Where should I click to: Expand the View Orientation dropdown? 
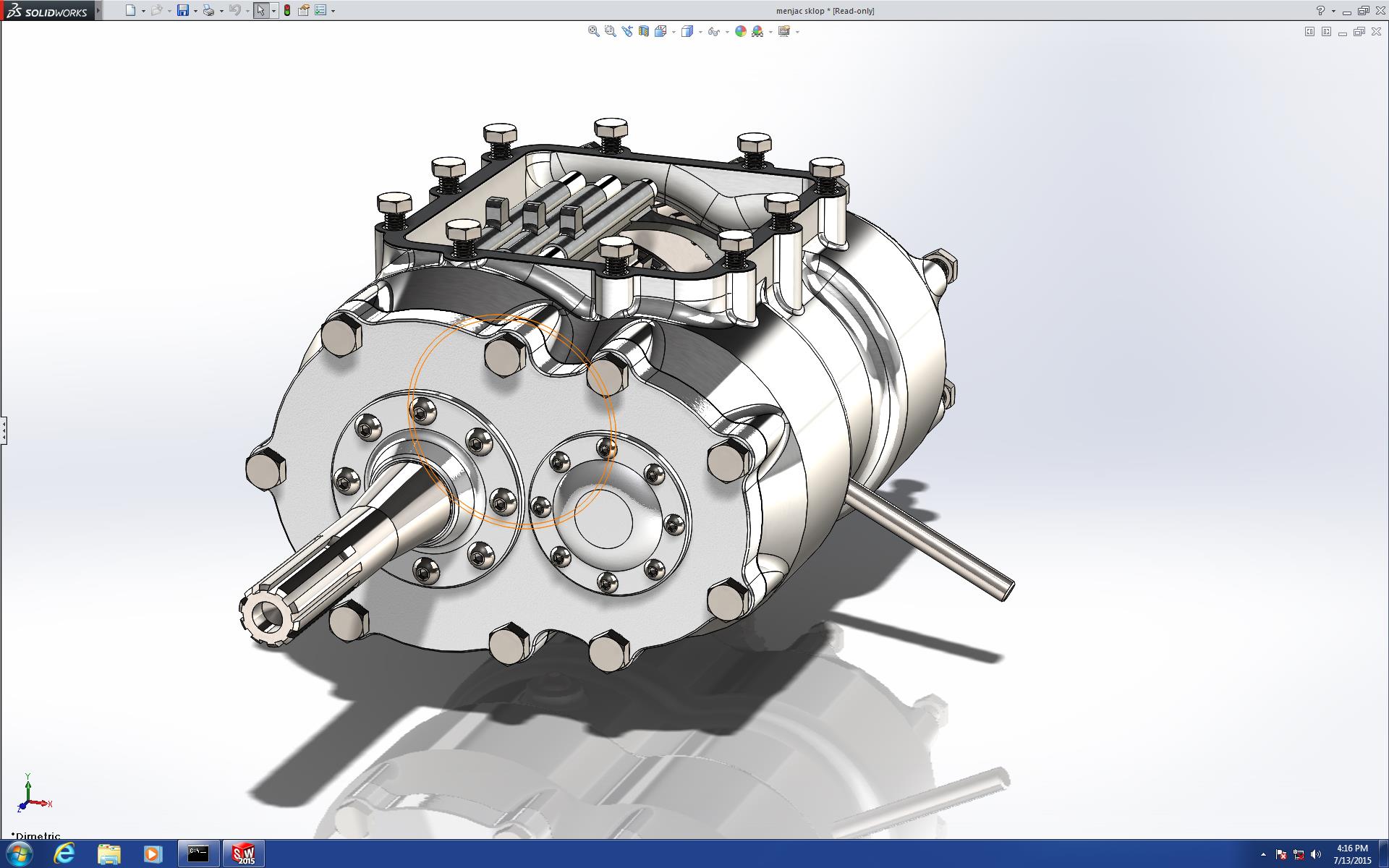674,32
